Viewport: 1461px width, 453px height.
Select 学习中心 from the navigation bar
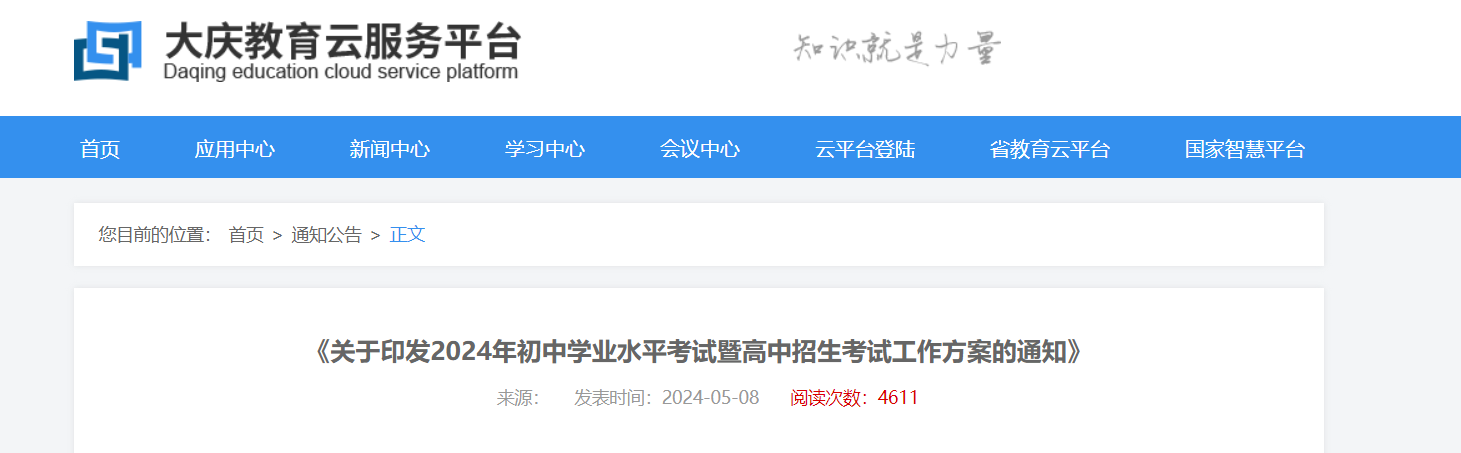click(x=545, y=150)
